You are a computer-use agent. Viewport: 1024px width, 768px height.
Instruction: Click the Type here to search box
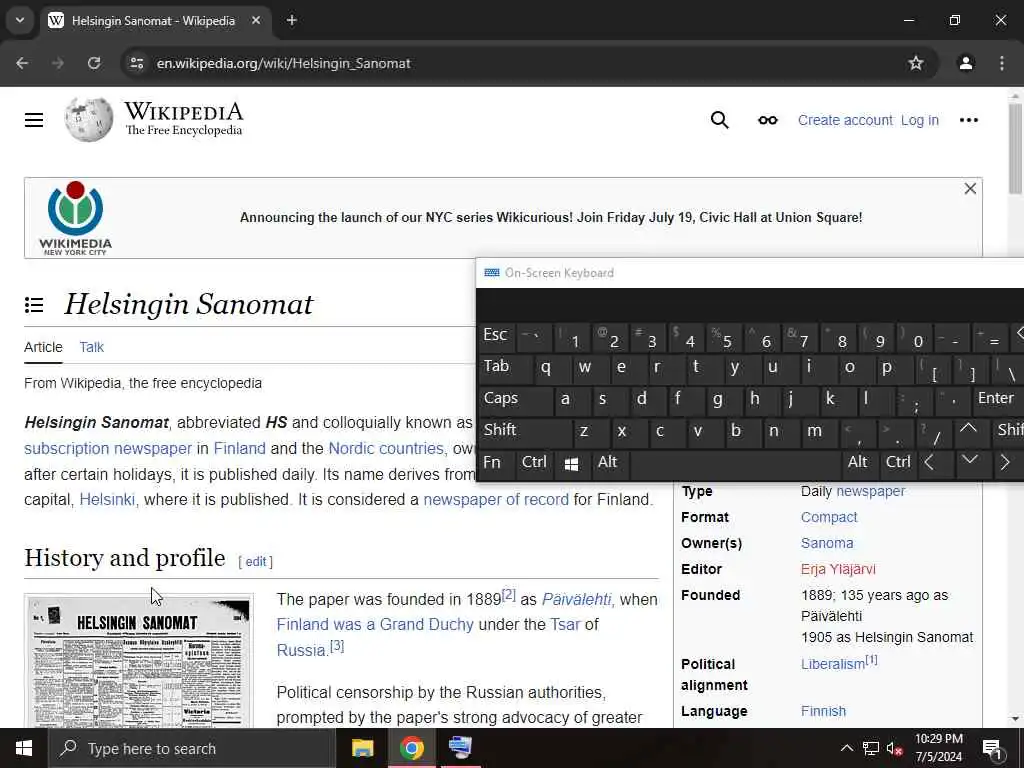point(192,748)
